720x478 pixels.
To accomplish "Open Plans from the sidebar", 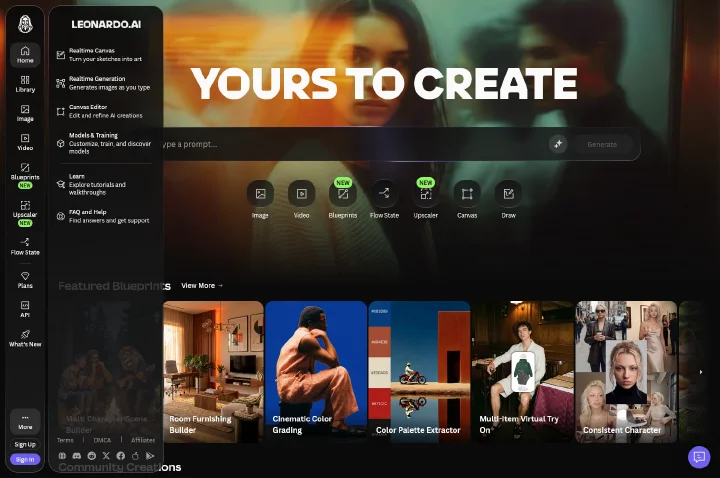I will pos(25,280).
